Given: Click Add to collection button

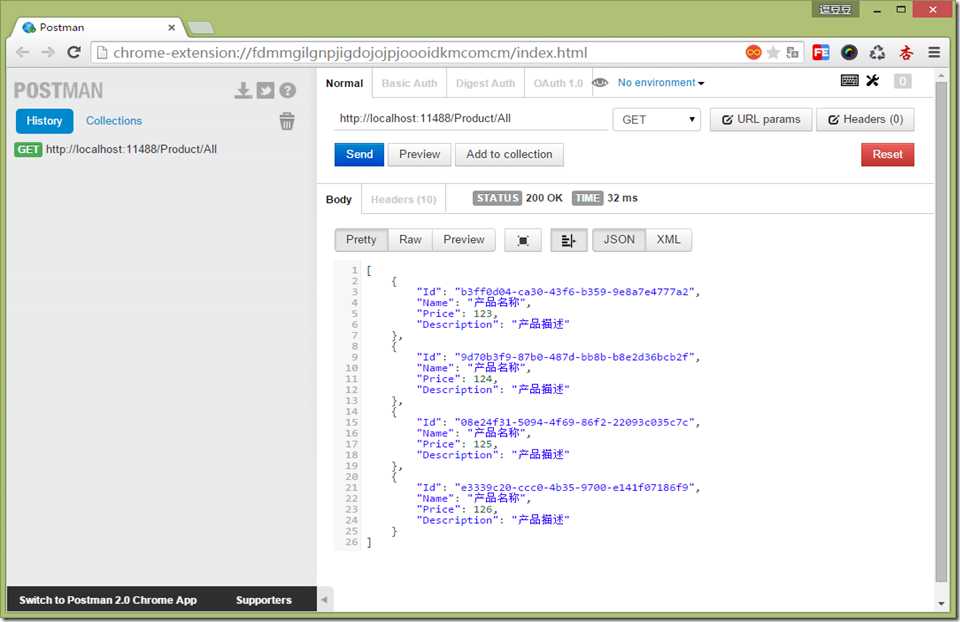Looking at the screenshot, I should (x=509, y=154).
